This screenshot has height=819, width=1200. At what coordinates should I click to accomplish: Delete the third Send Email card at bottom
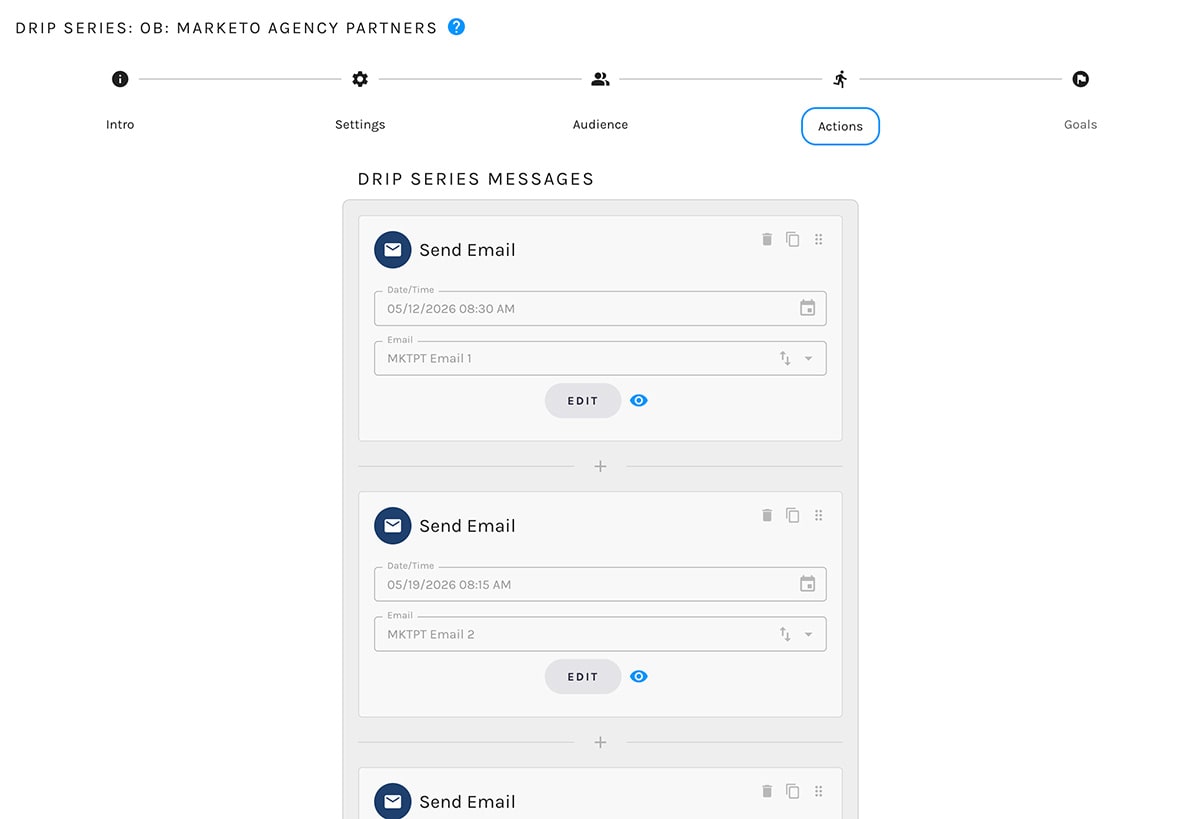(x=767, y=791)
